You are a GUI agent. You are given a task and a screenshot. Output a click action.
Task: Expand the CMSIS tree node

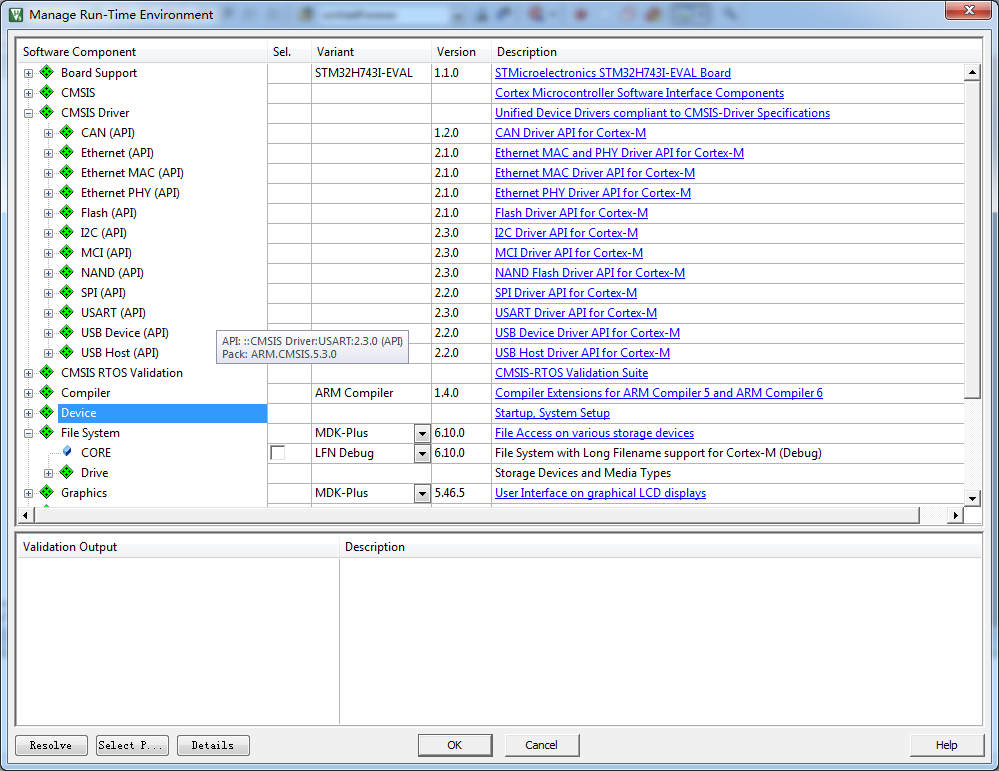28,93
